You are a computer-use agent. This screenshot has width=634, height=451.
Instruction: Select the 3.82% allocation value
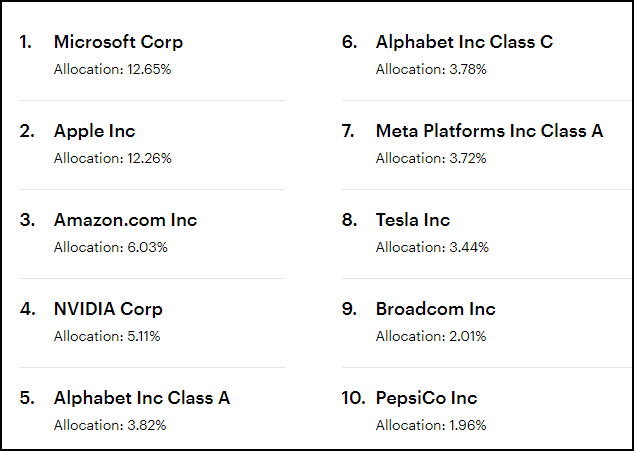[x=110, y=425]
